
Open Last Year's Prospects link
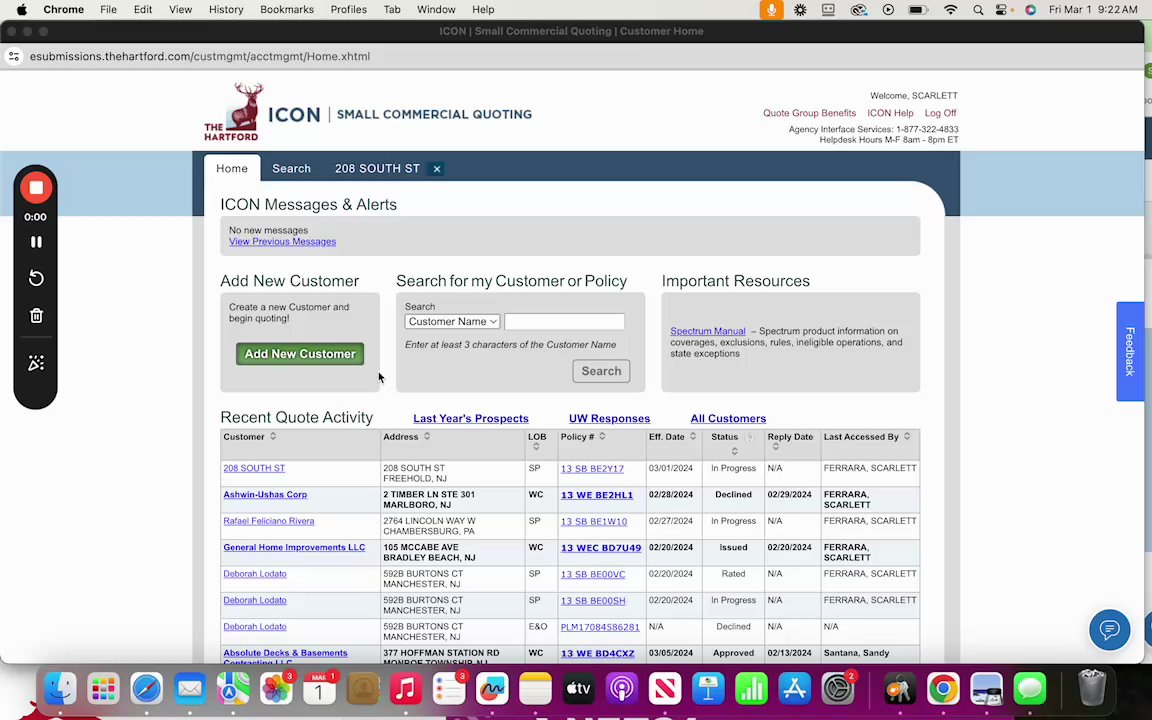[x=471, y=418]
